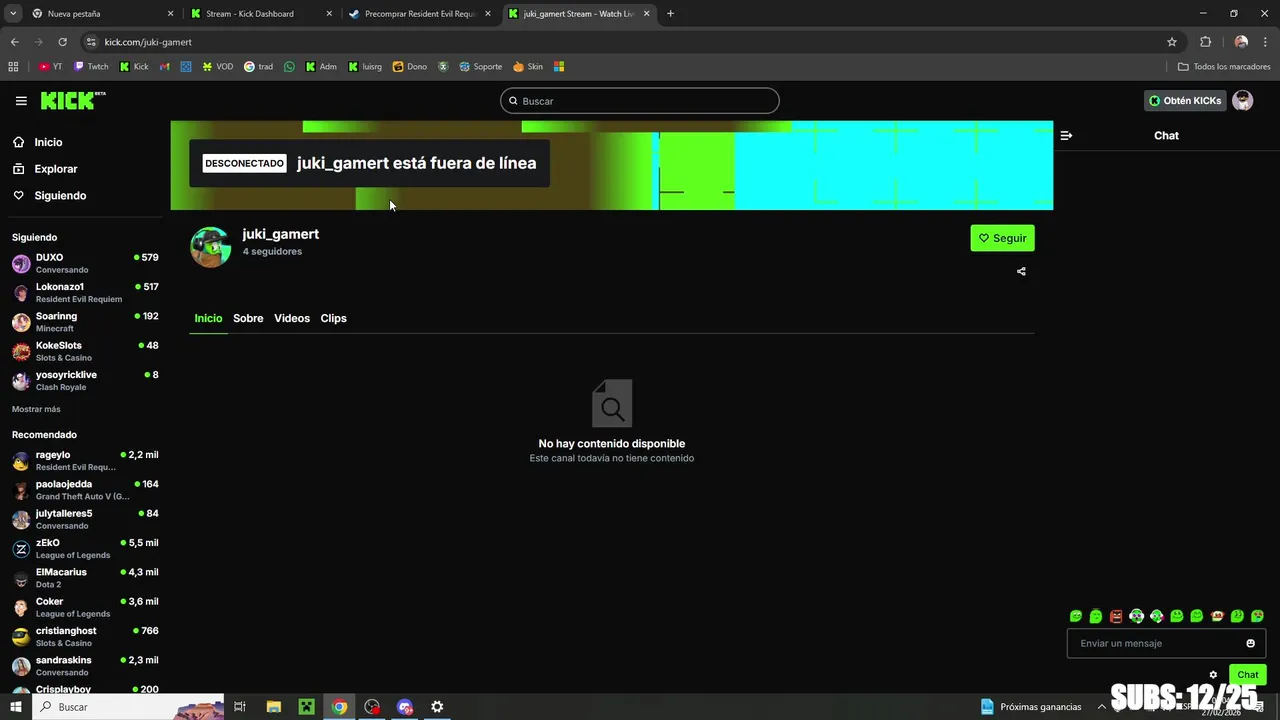Switch to the Precomprar Resident Evil tab
The image size is (1280, 720).
420,14
